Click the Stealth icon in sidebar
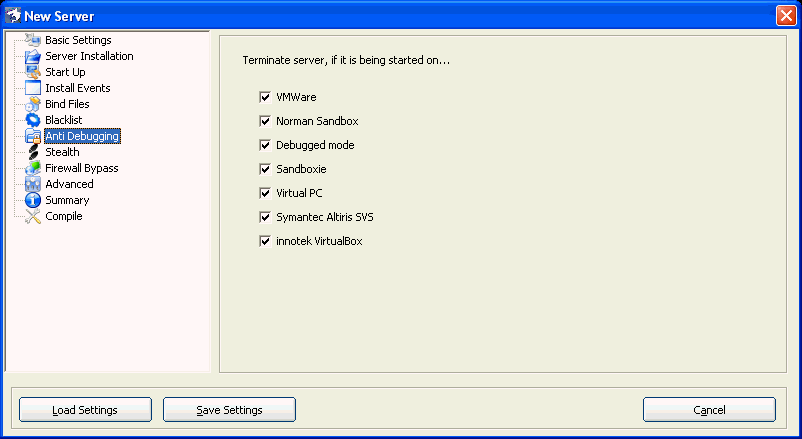Image resolution: width=802 pixels, height=439 pixels. click(x=32, y=152)
